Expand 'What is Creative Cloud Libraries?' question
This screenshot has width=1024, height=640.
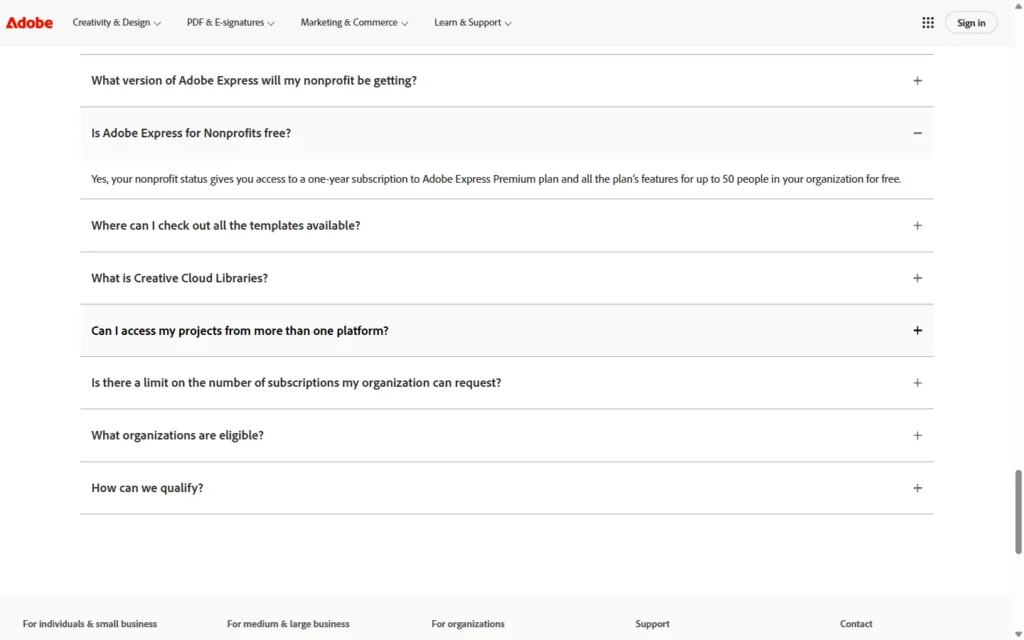507,278
